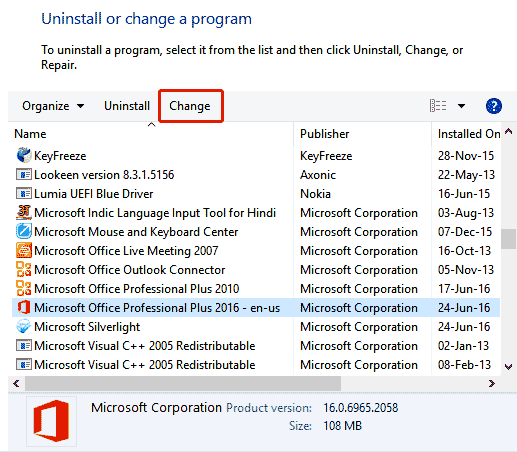
Task: Select Microsoft Mouse and Keyboard Center
Action: (256, 231)
